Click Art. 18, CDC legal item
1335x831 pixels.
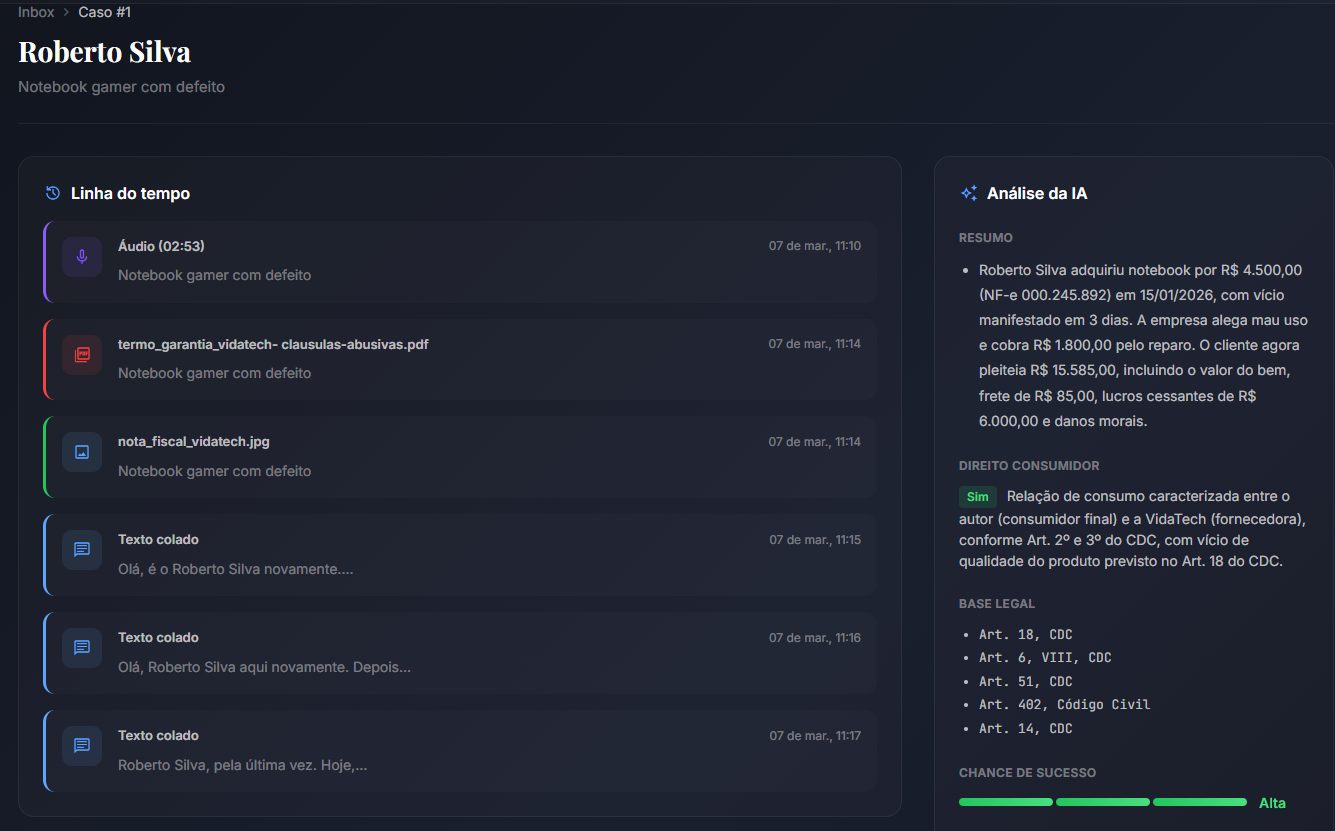[1026, 635]
